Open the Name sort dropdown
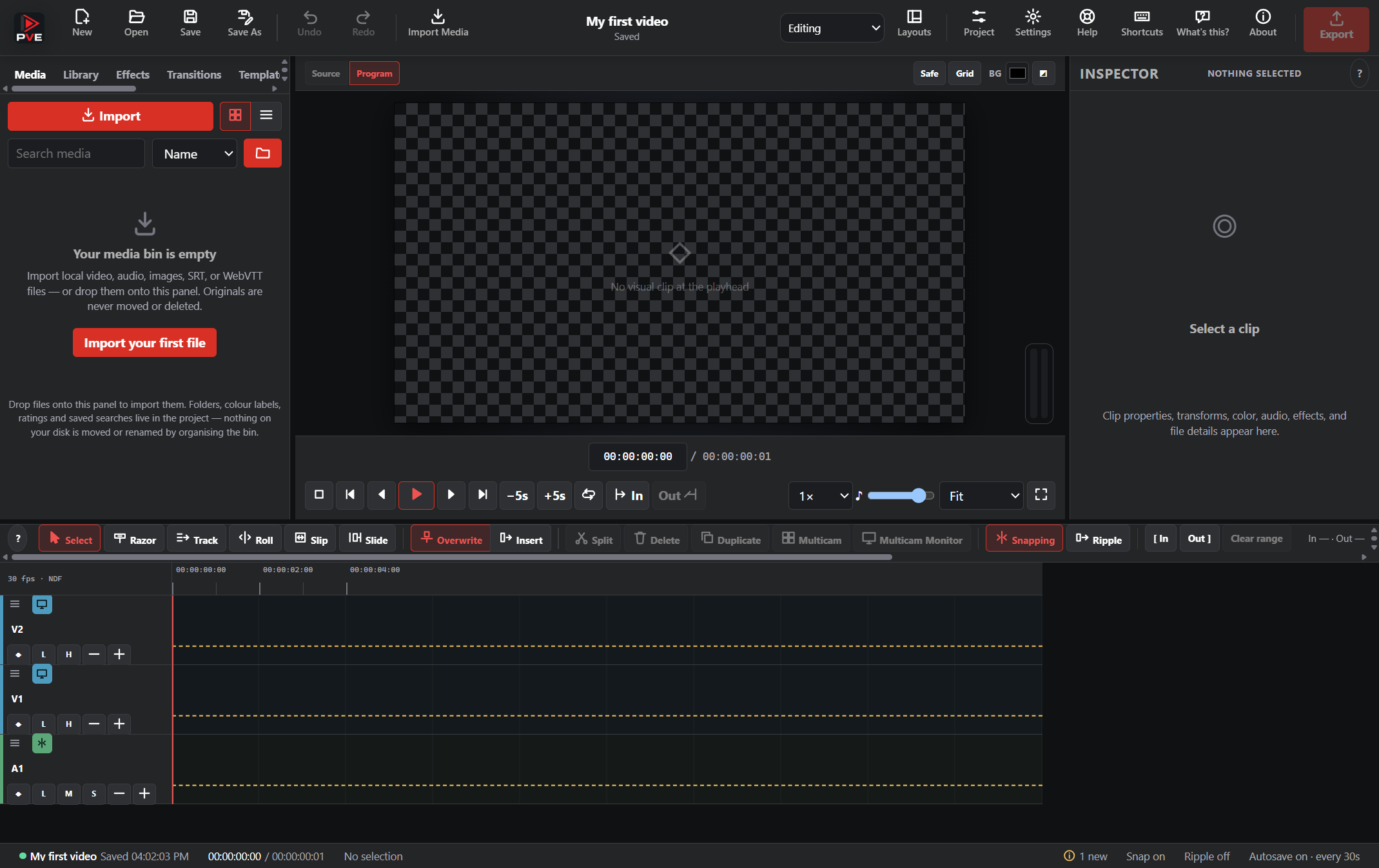 [x=195, y=153]
